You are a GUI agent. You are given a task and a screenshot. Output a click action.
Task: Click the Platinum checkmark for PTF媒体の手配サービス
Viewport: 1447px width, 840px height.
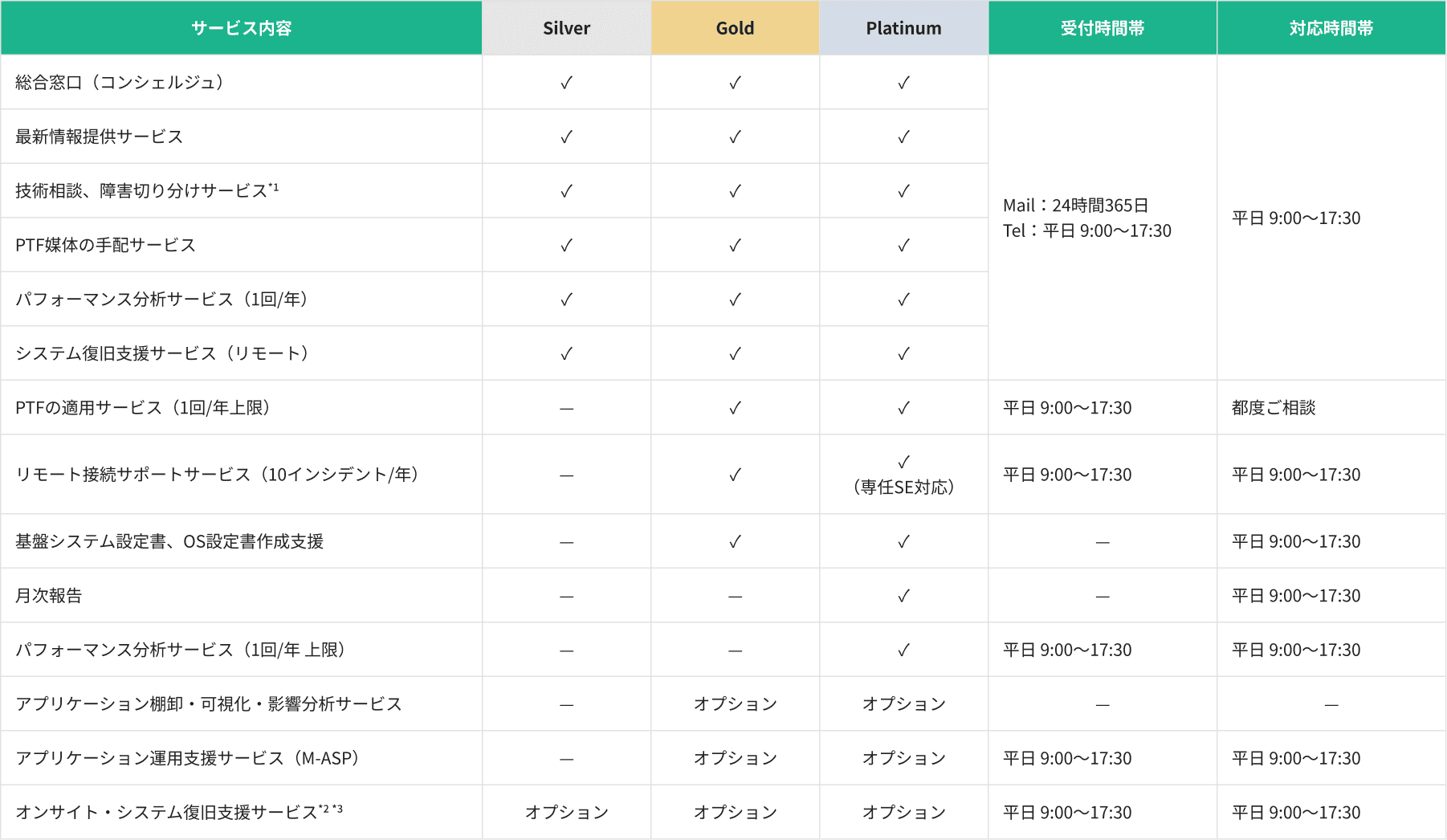[x=903, y=245]
